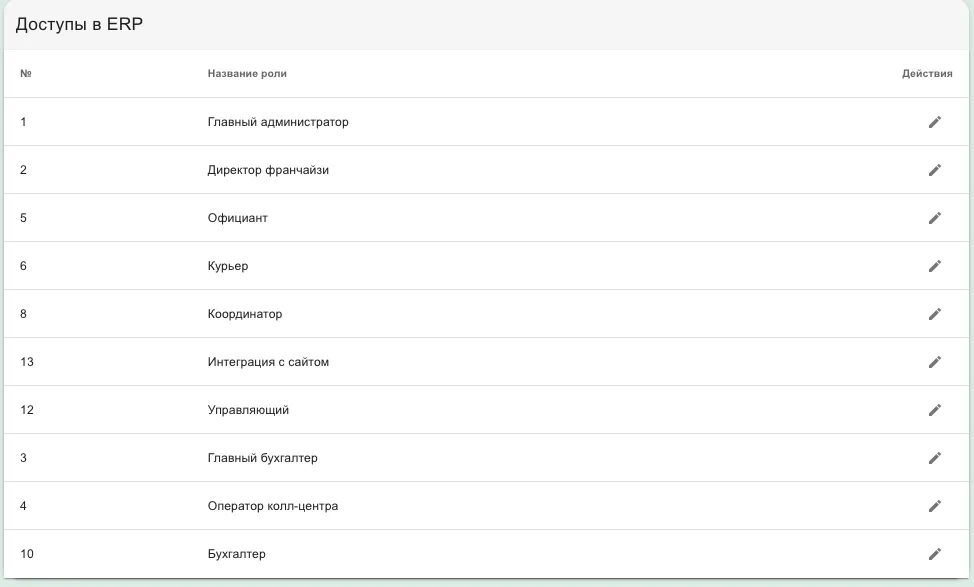The height and width of the screenshot is (587, 974).
Task: Open edit pencil for Директор франчайзи
Action: pos(935,170)
